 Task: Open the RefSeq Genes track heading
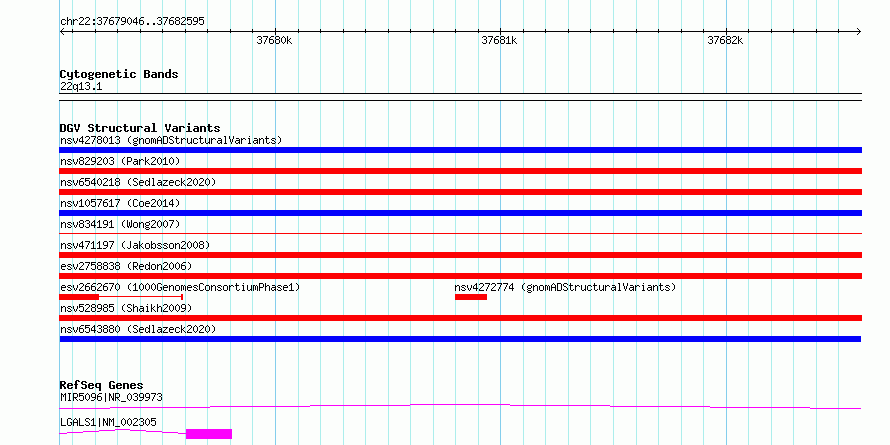point(101,385)
